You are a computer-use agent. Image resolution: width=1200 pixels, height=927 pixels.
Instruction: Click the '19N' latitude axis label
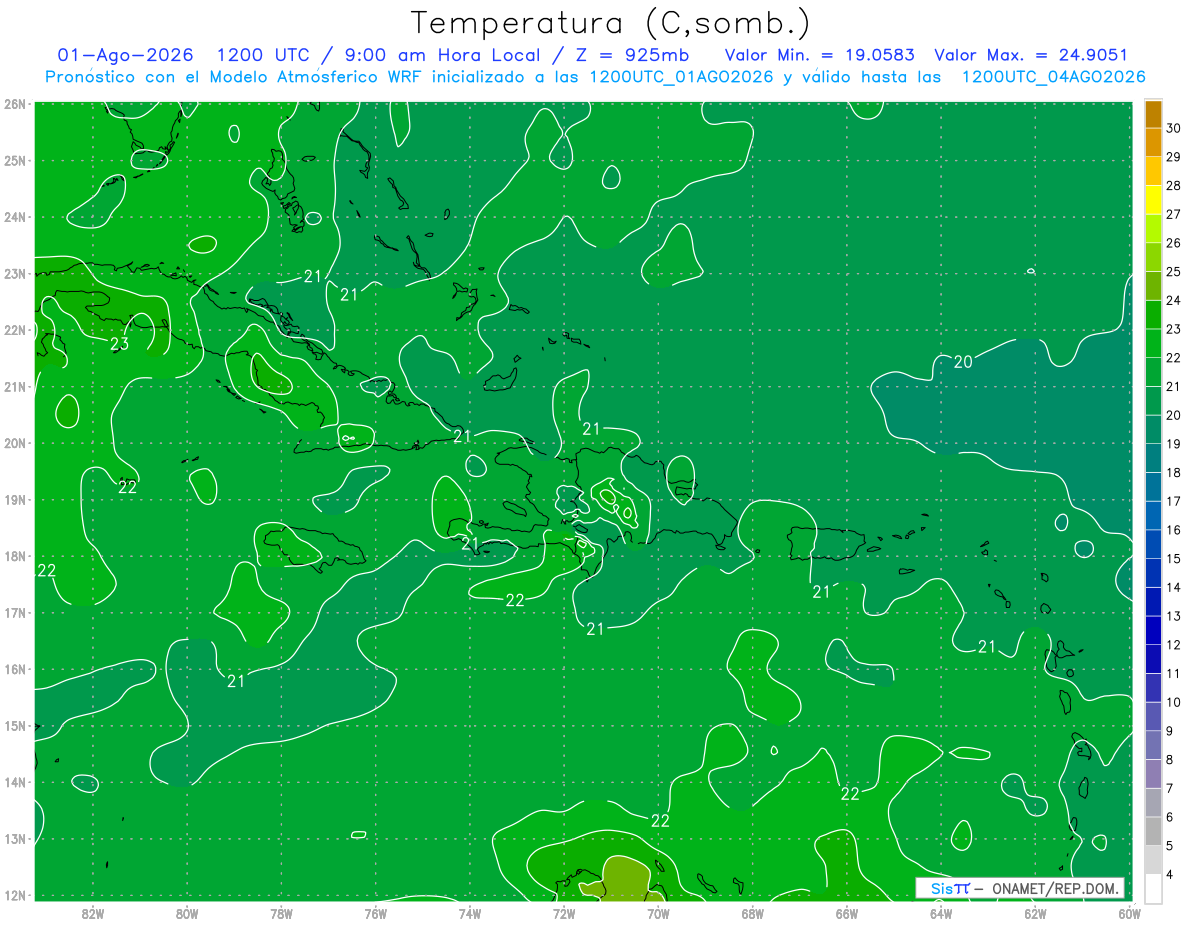(15, 499)
